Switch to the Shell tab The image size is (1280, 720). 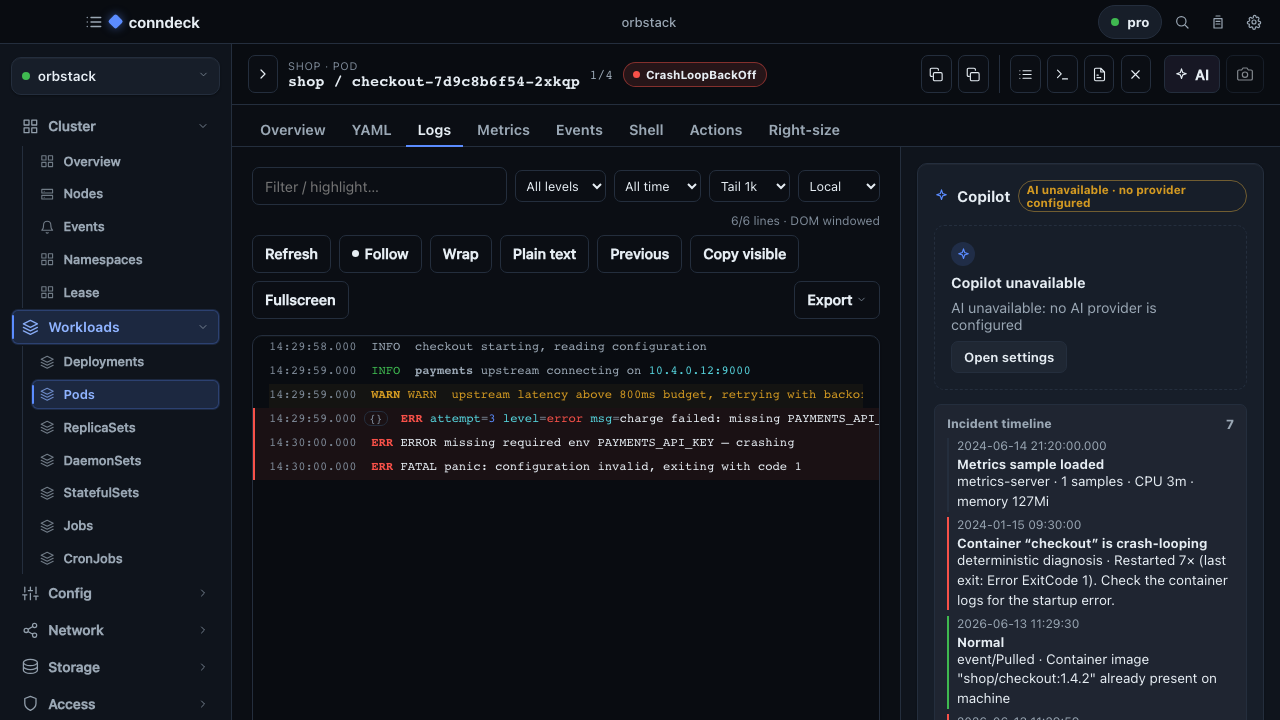click(646, 130)
